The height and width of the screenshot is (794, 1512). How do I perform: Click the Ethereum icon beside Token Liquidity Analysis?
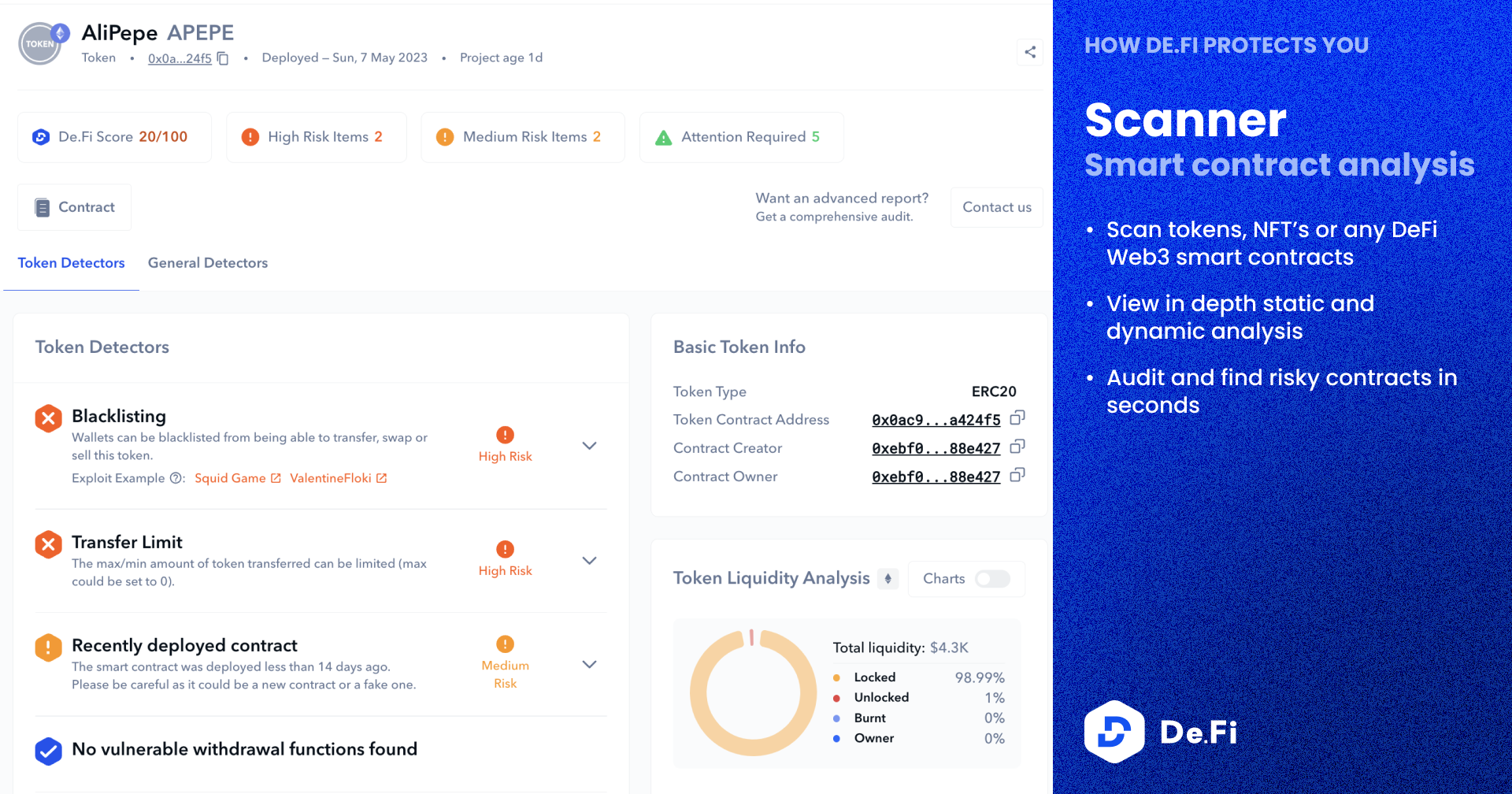[x=888, y=579]
